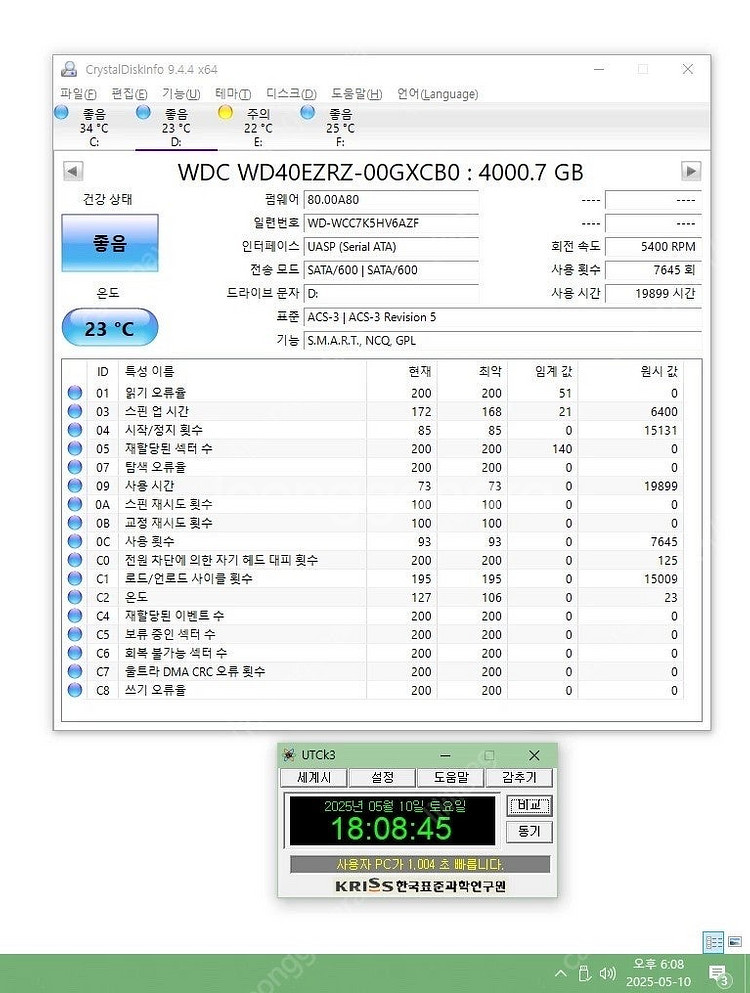Click the transfer mode field SATA/600

pos(391,270)
